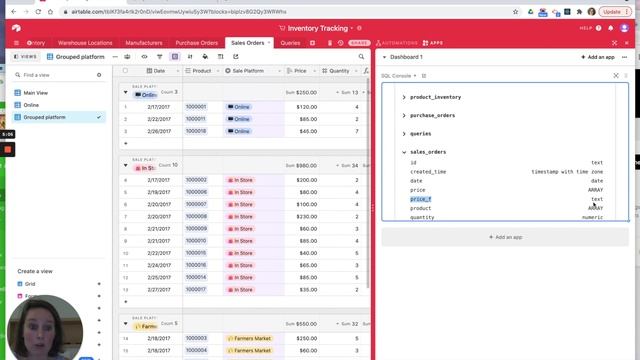Click Add an app in header

click(x=598, y=57)
